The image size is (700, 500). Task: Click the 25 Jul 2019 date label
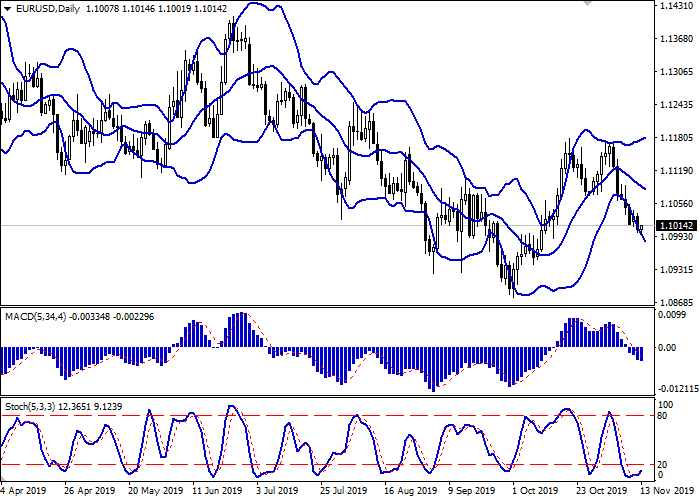[x=345, y=492]
